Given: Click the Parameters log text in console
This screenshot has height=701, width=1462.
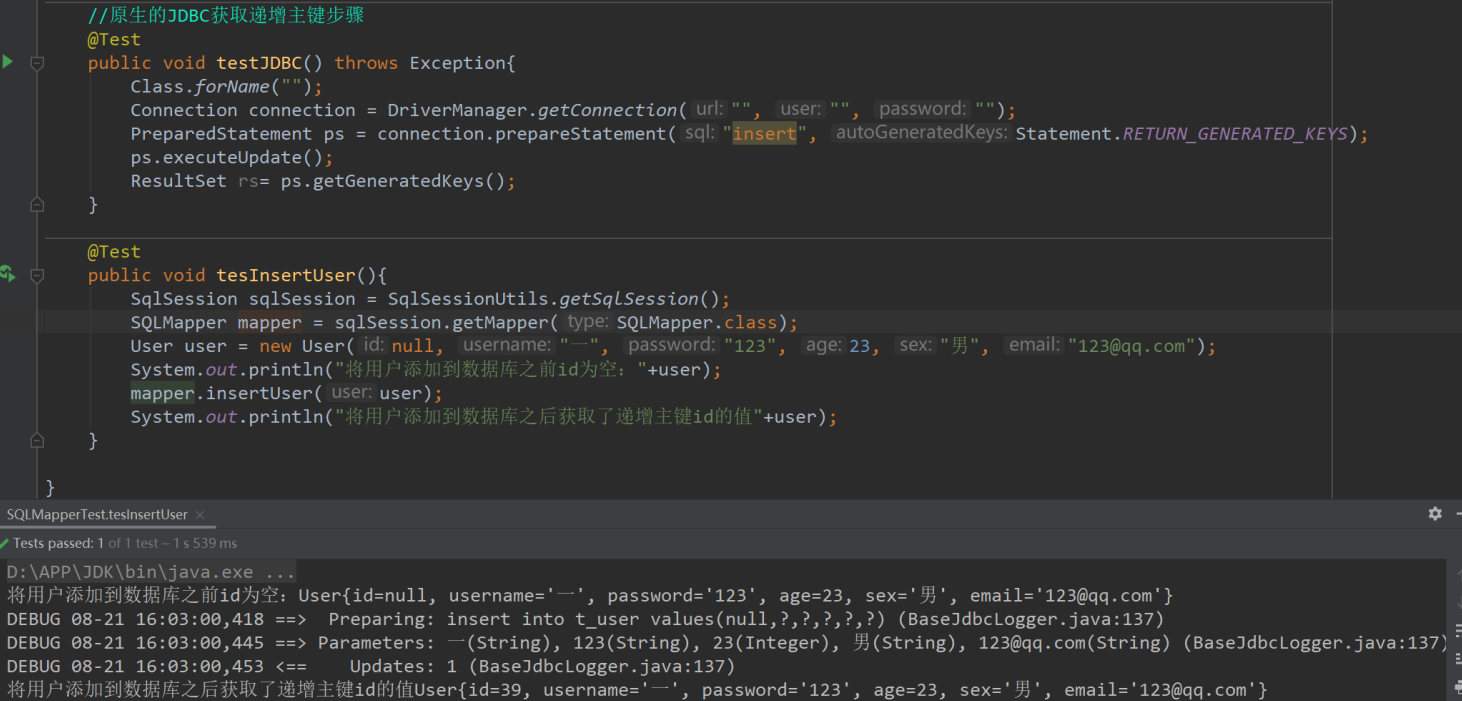Looking at the screenshot, I should coord(373,643).
